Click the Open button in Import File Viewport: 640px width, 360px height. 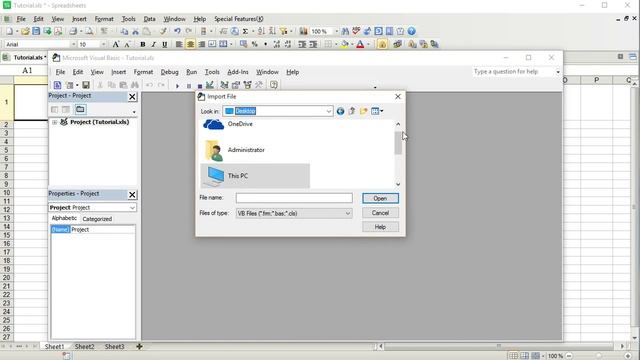380,198
